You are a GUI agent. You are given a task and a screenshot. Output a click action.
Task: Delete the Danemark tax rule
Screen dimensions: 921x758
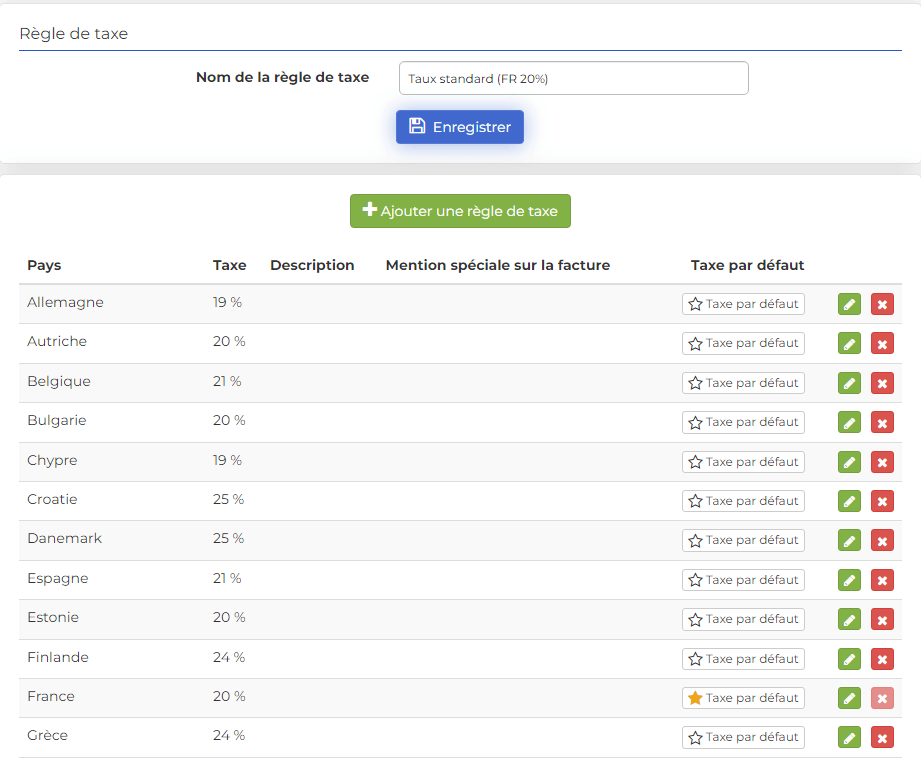pos(882,541)
